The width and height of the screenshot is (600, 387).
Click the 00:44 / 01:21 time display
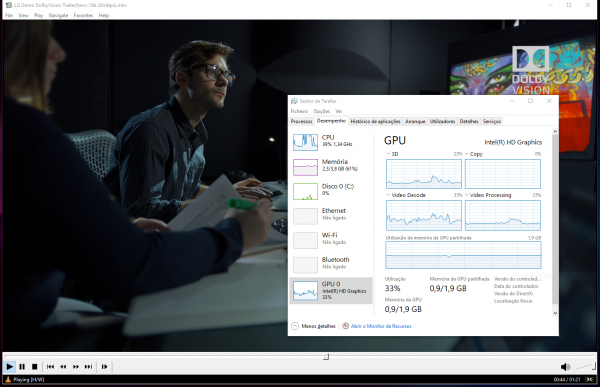tap(567, 380)
